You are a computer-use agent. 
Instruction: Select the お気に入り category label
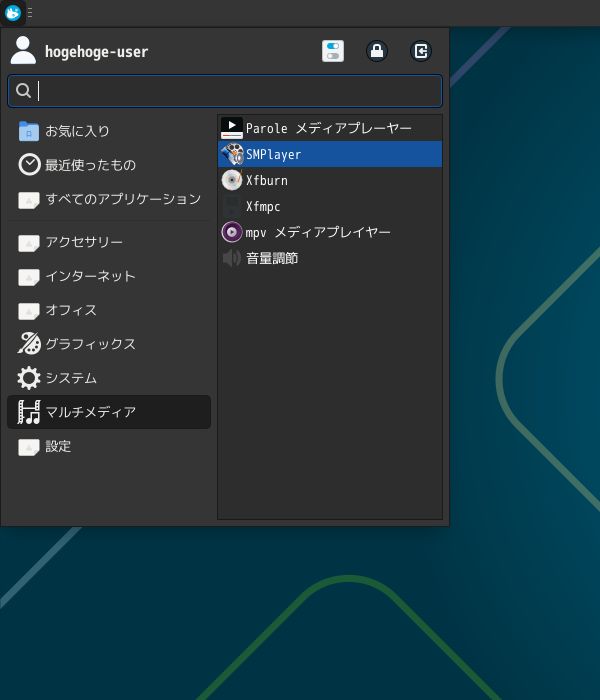click(77, 131)
